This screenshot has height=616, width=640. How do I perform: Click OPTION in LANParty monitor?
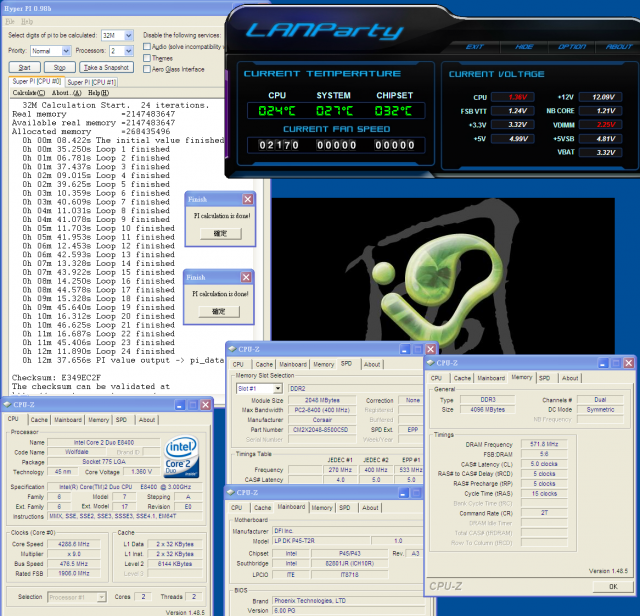click(x=572, y=47)
